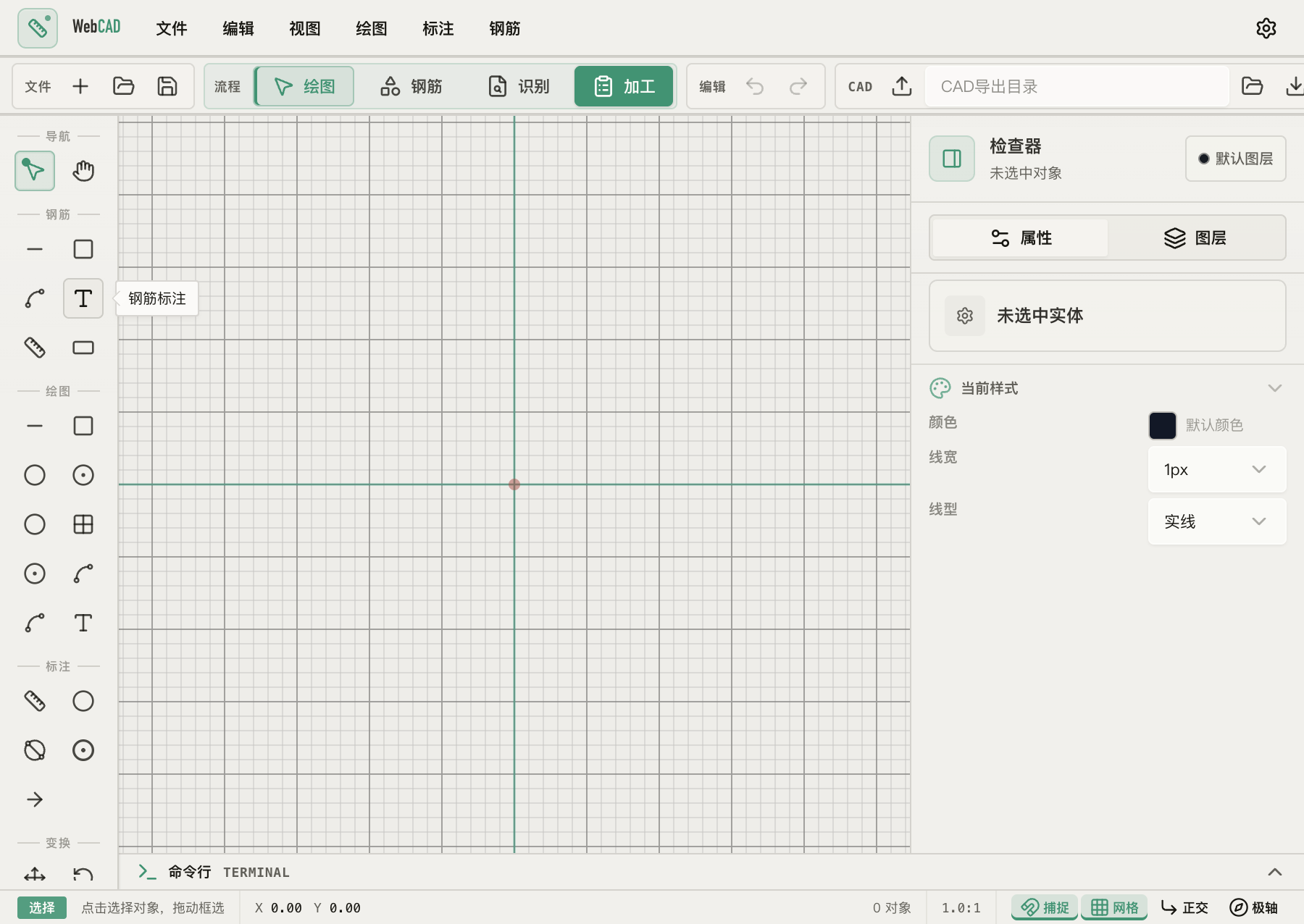Image resolution: width=1304 pixels, height=924 pixels.
Task: Select the 钢筋标注 text tool
Action: click(83, 298)
